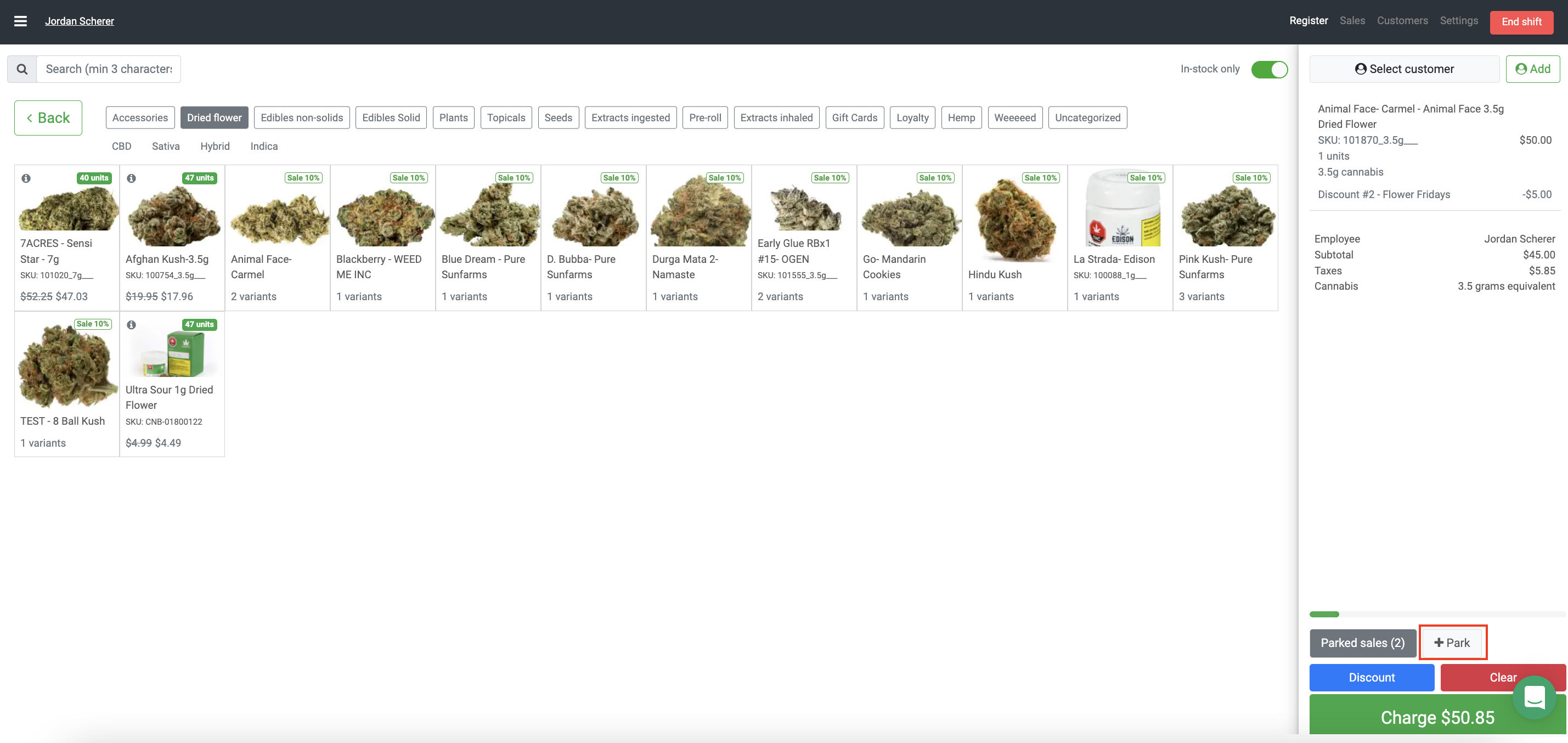Click the search magnifier icon
Viewport: 1568px width, 743px height.
(x=22, y=69)
